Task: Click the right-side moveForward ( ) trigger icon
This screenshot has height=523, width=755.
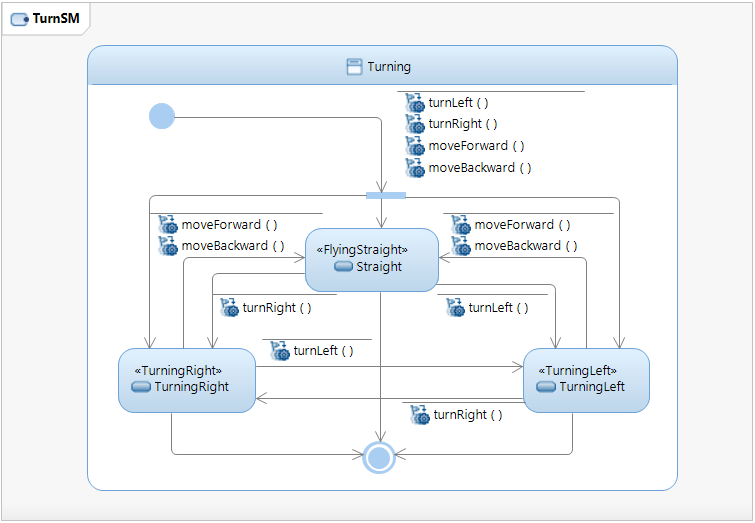Action: [x=461, y=224]
